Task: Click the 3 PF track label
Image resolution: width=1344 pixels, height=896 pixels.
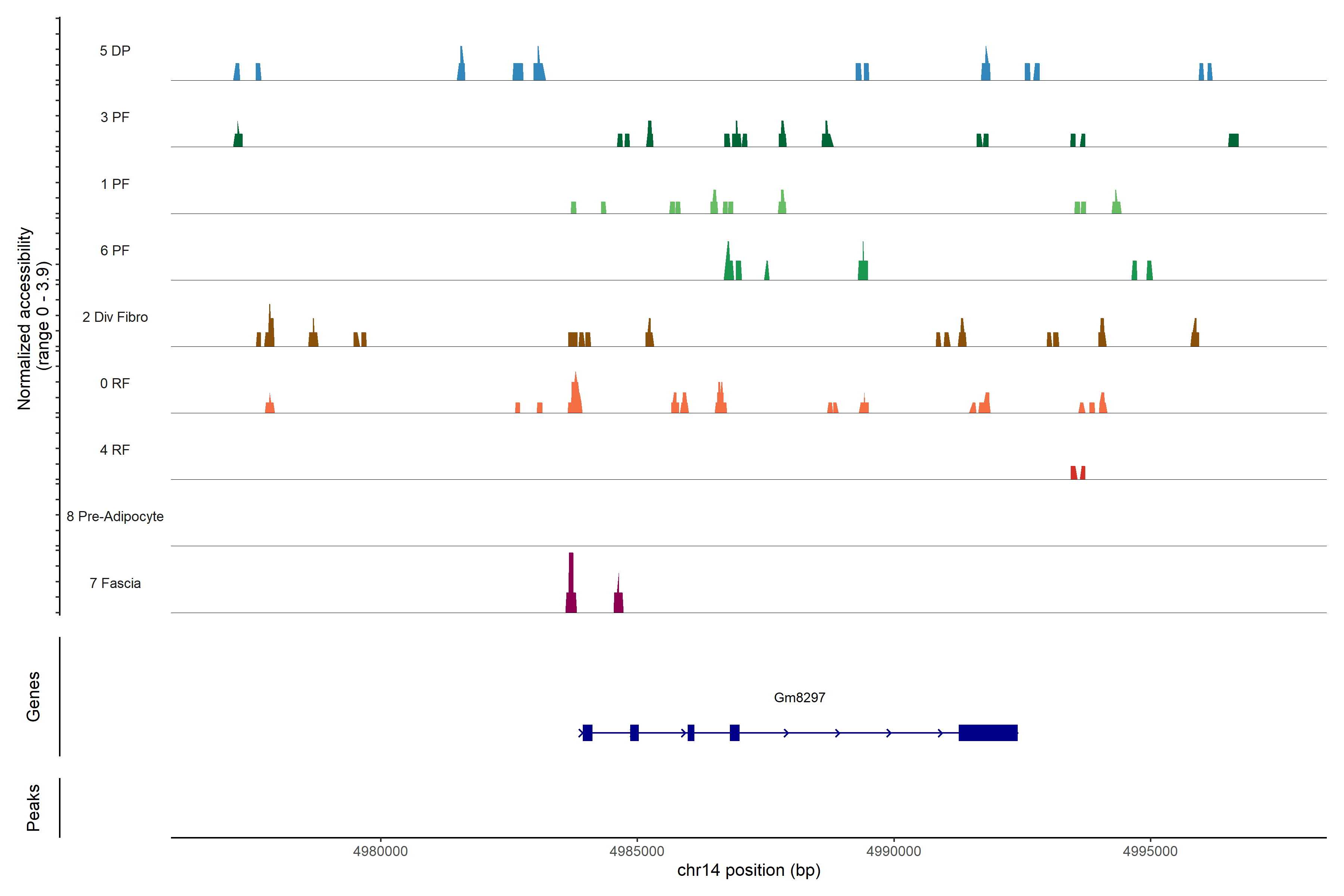Action: pyautogui.click(x=115, y=117)
